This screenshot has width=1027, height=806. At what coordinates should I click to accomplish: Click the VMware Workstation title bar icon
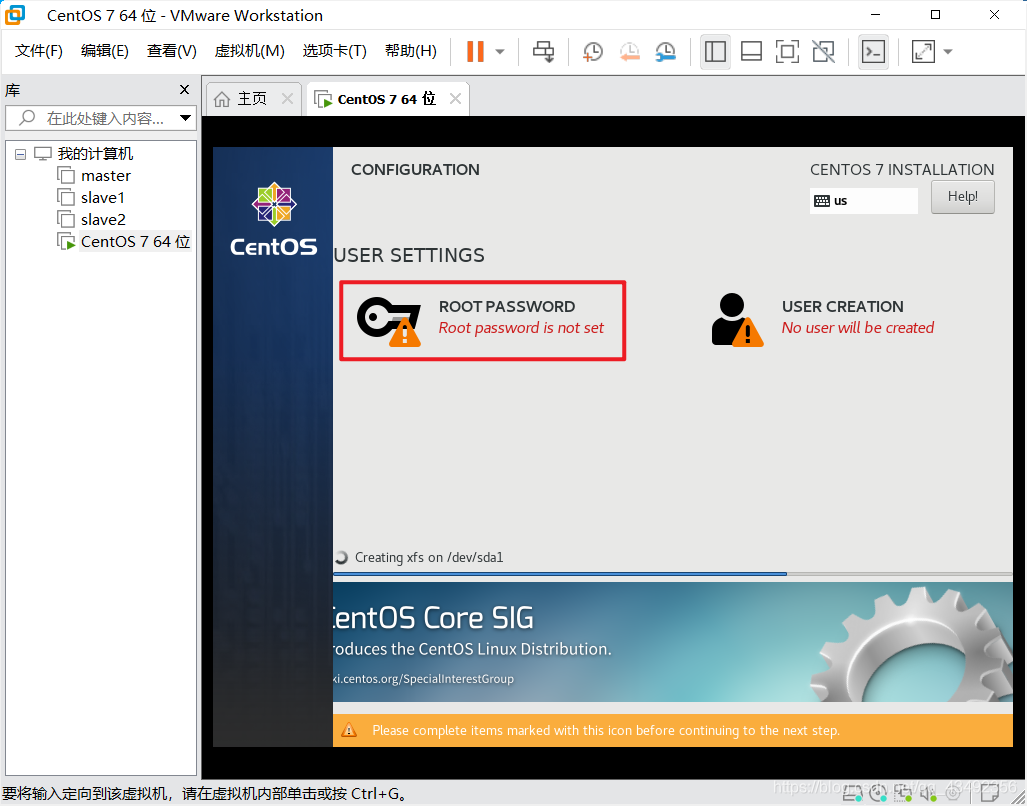[14, 14]
